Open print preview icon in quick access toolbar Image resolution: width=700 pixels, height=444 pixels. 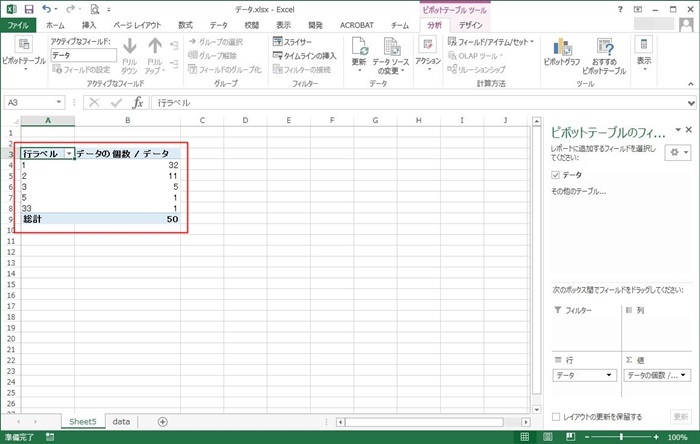[95, 9]
